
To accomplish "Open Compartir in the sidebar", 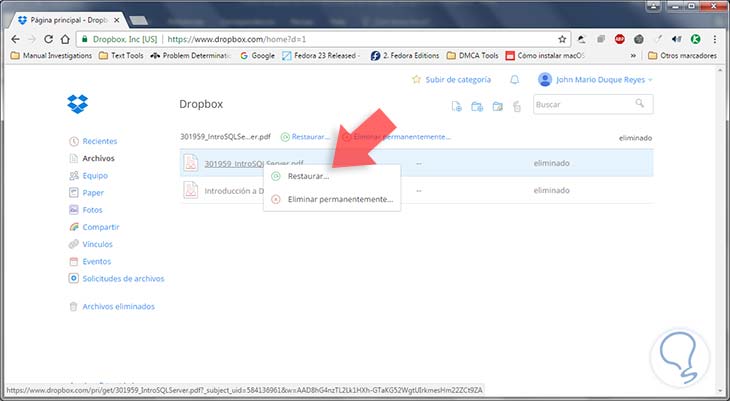I will point(101,227).
